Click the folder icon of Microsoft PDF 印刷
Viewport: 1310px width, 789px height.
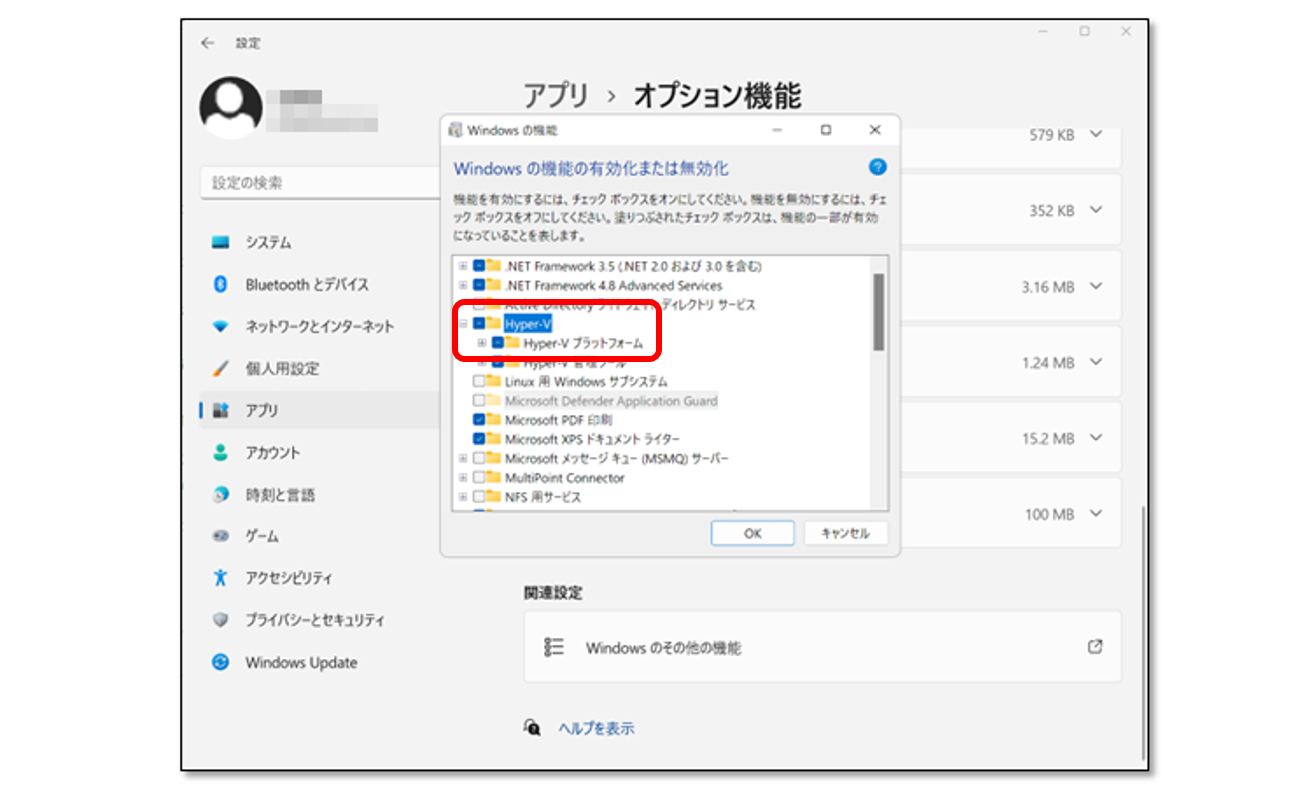tap(493, 420)
